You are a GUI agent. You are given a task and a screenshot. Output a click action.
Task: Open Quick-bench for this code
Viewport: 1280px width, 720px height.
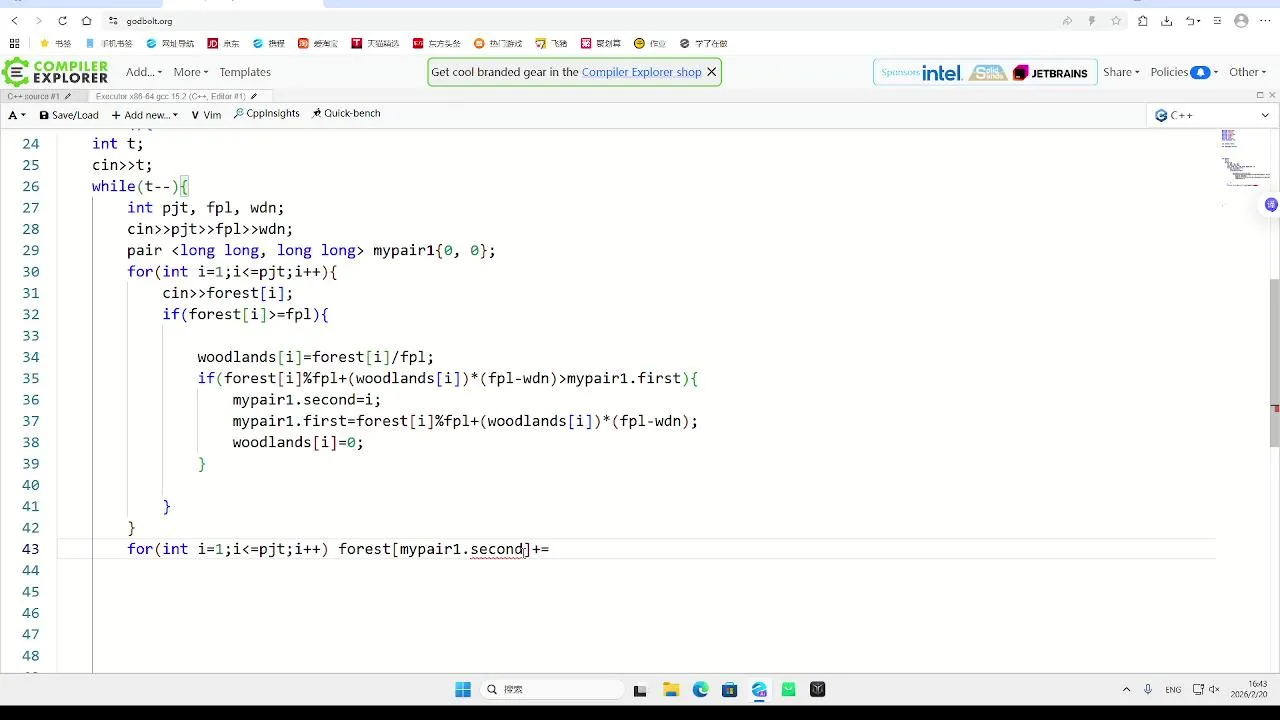tap(346, 114)
